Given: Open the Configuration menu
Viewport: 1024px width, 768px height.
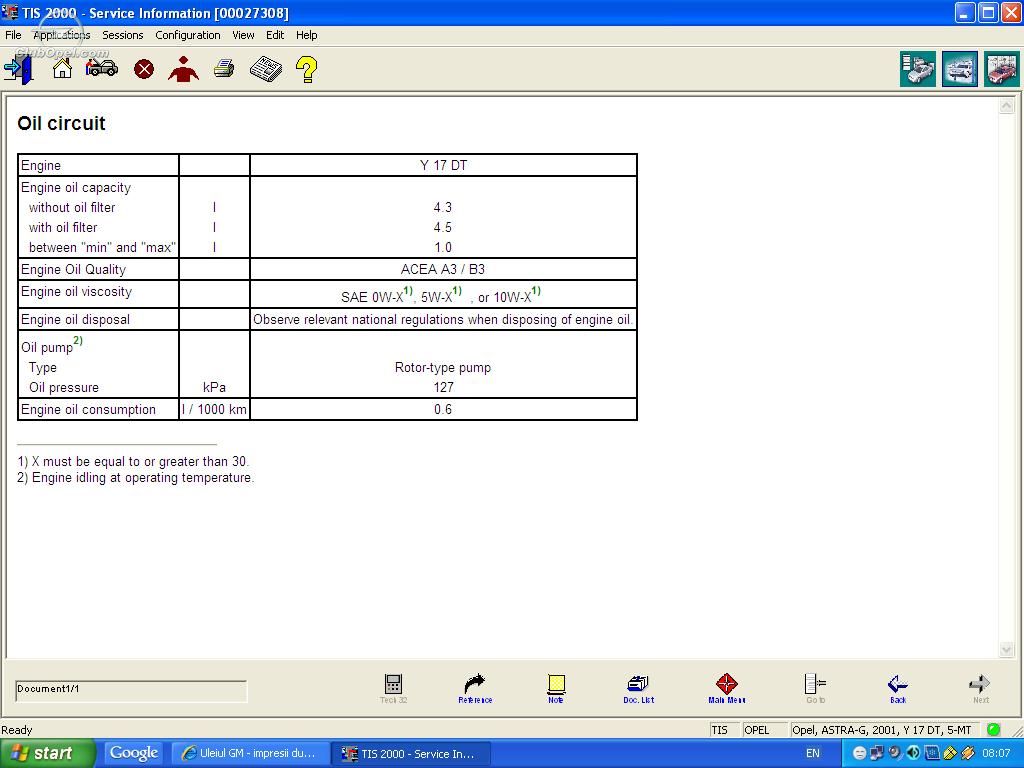Looking at the screenshot, I should pyautogui.click(x=187, y=35).
